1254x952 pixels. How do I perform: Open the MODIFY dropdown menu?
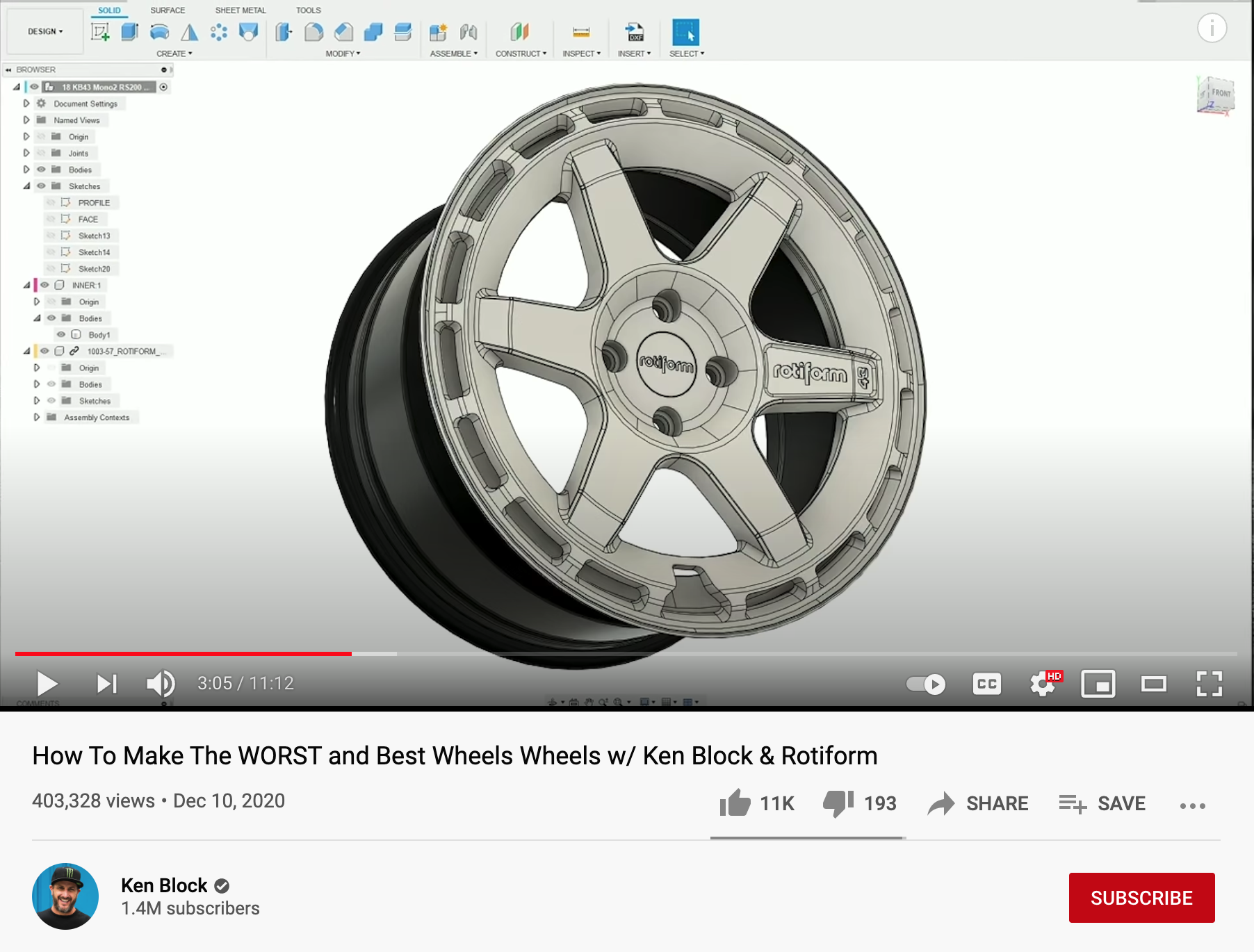pos(343,54)
